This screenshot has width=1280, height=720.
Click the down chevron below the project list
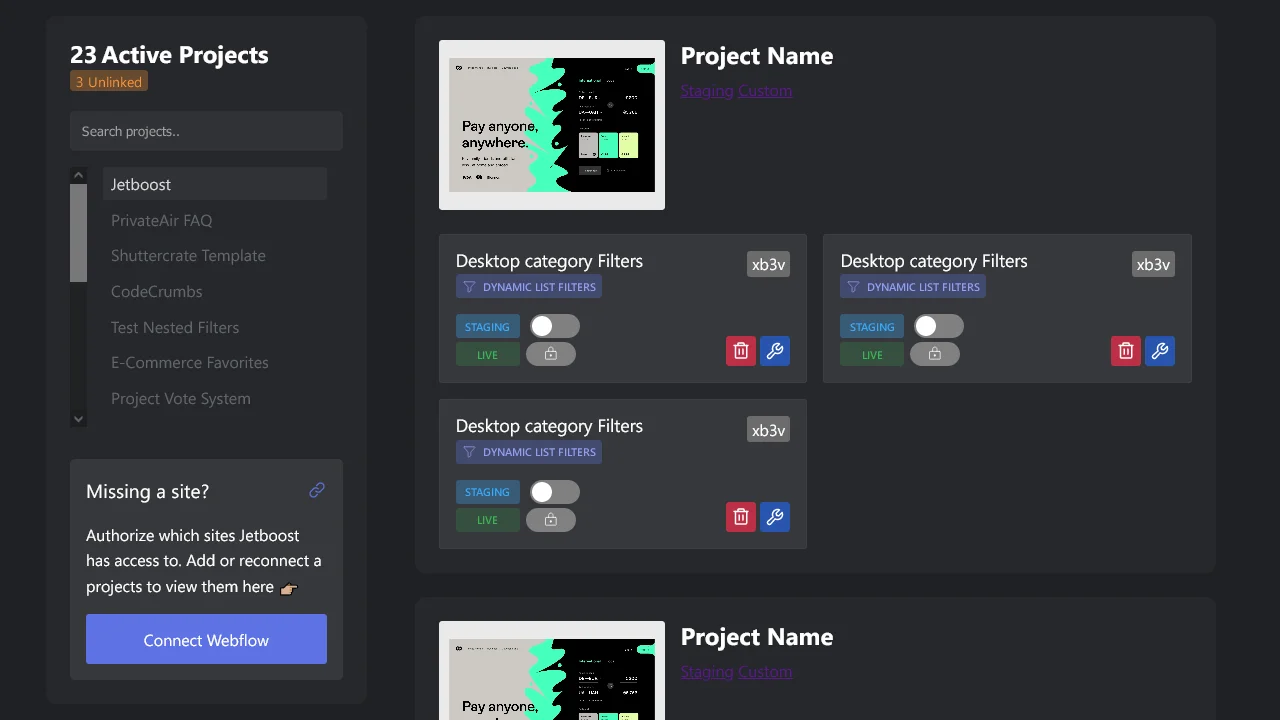click(78, 418)
